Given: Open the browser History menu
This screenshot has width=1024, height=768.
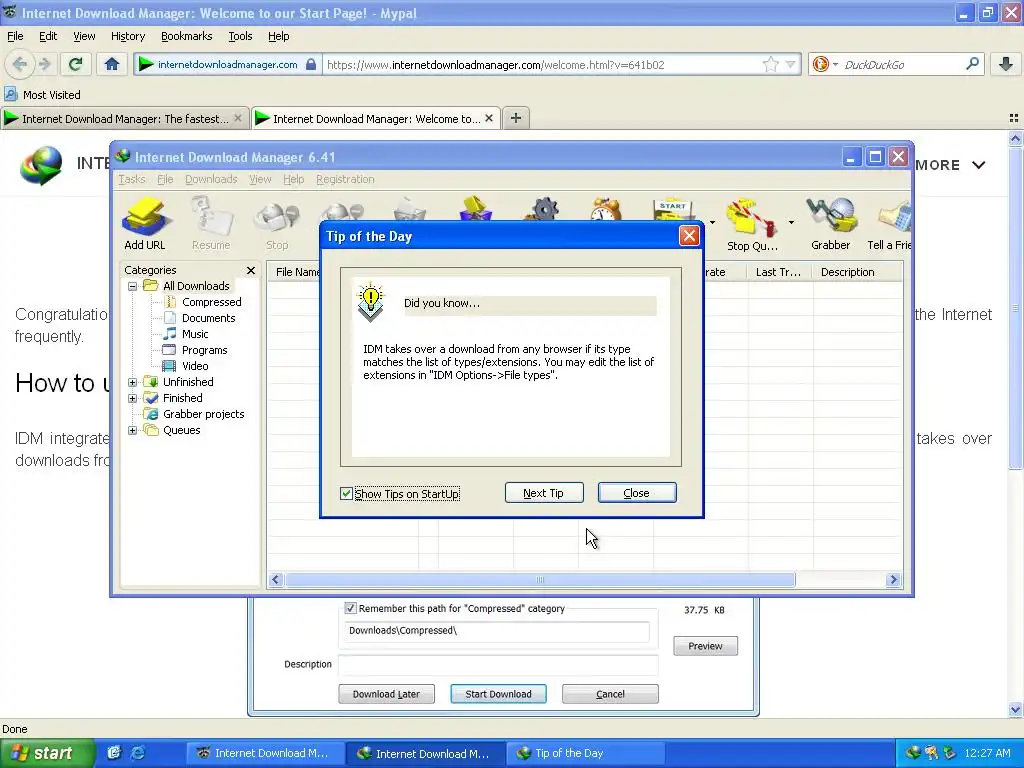Looking at the screenshot, I should click(x=128, y=37).
